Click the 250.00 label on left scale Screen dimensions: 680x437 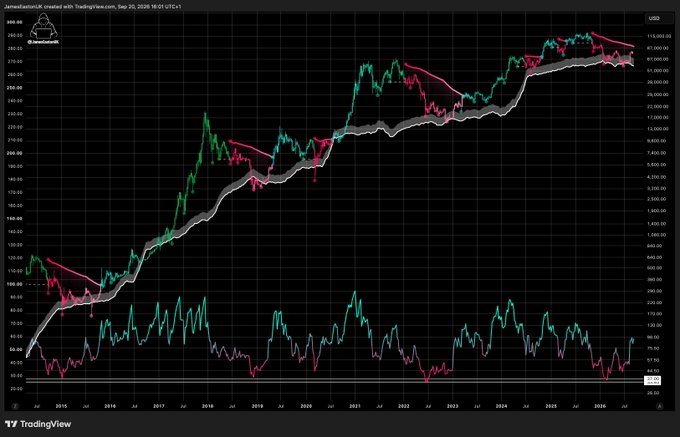[15, 88]
